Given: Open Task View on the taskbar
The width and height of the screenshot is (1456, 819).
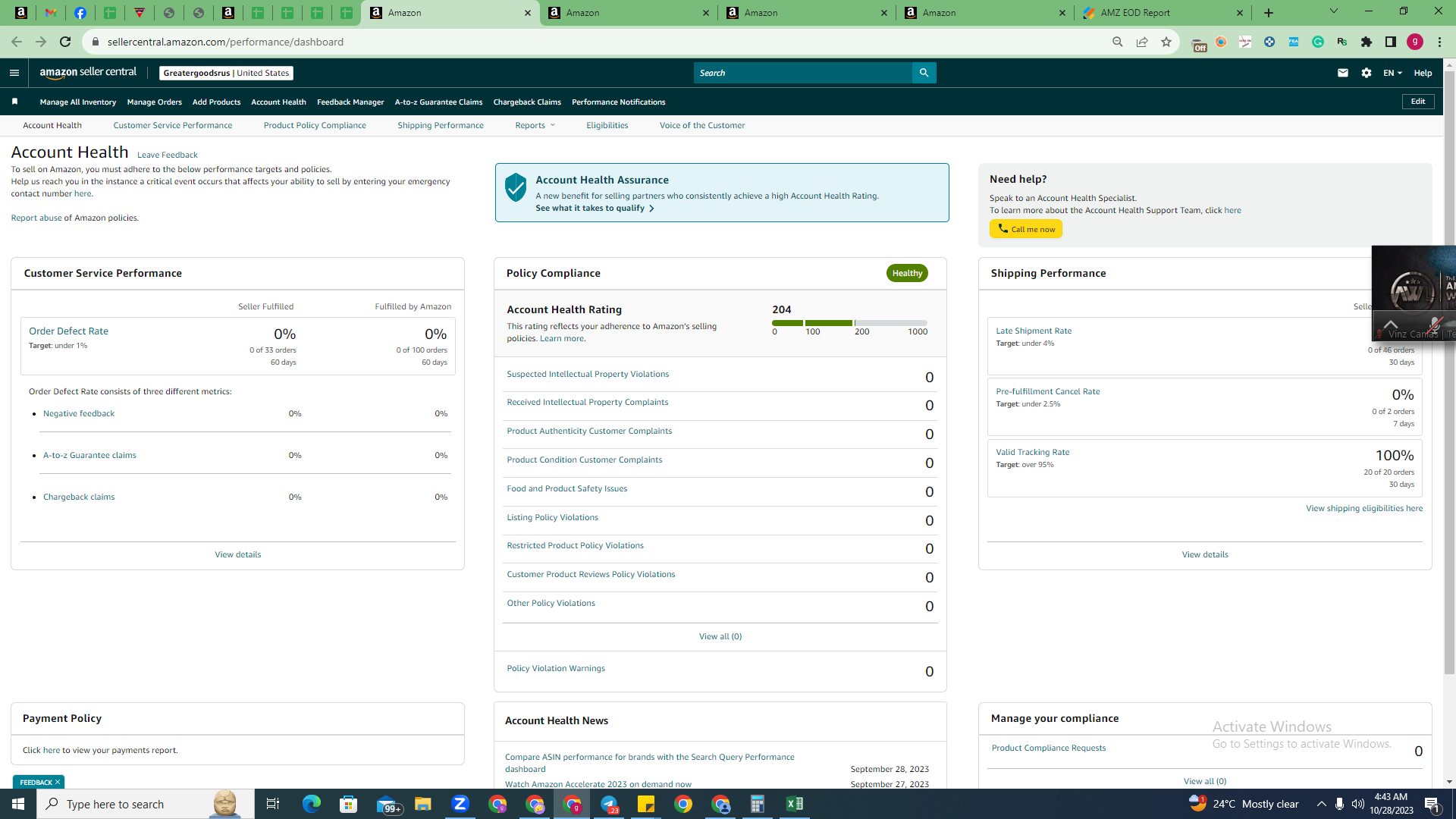Looking at the screenshot, I should tap(273, 804).
